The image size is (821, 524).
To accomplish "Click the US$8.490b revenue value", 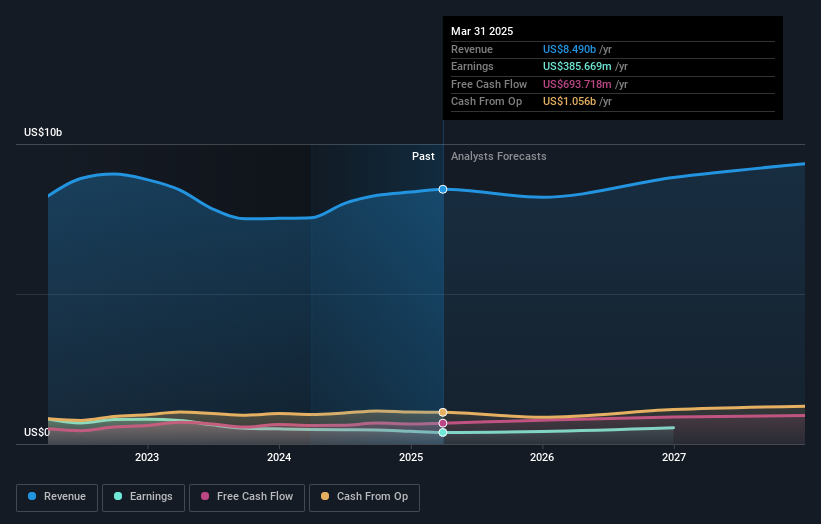I will 569,49.
